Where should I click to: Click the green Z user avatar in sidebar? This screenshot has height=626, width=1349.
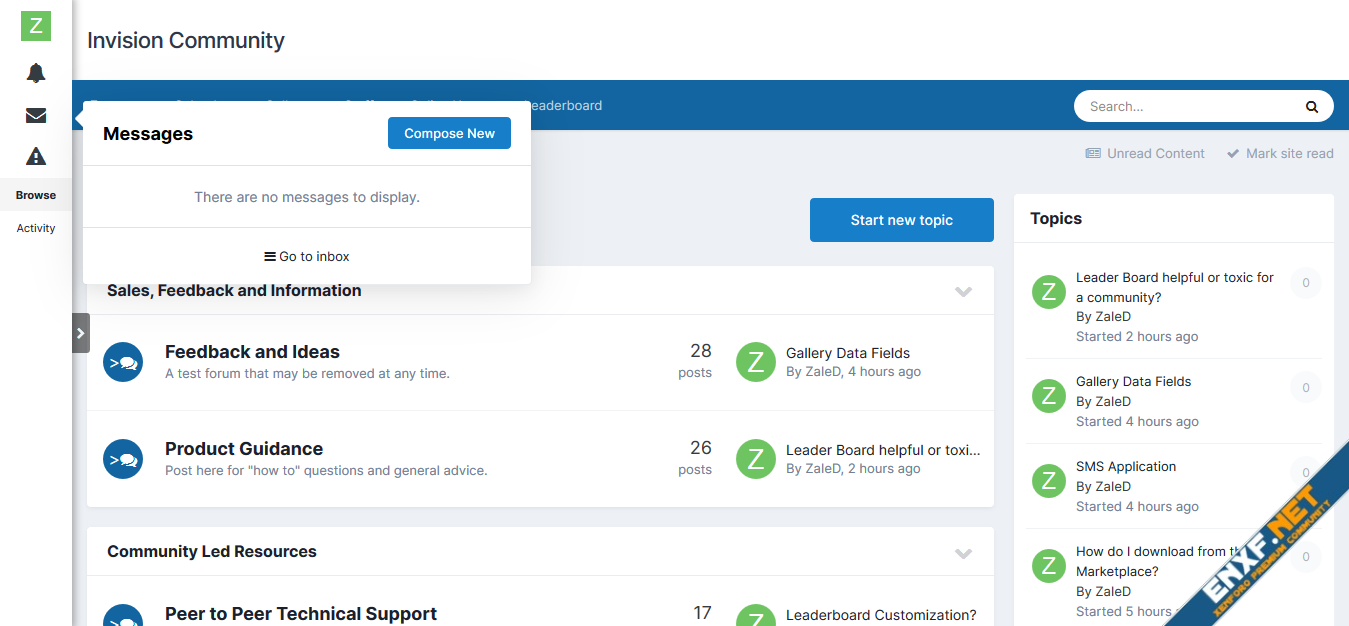[x=36, y=26]
